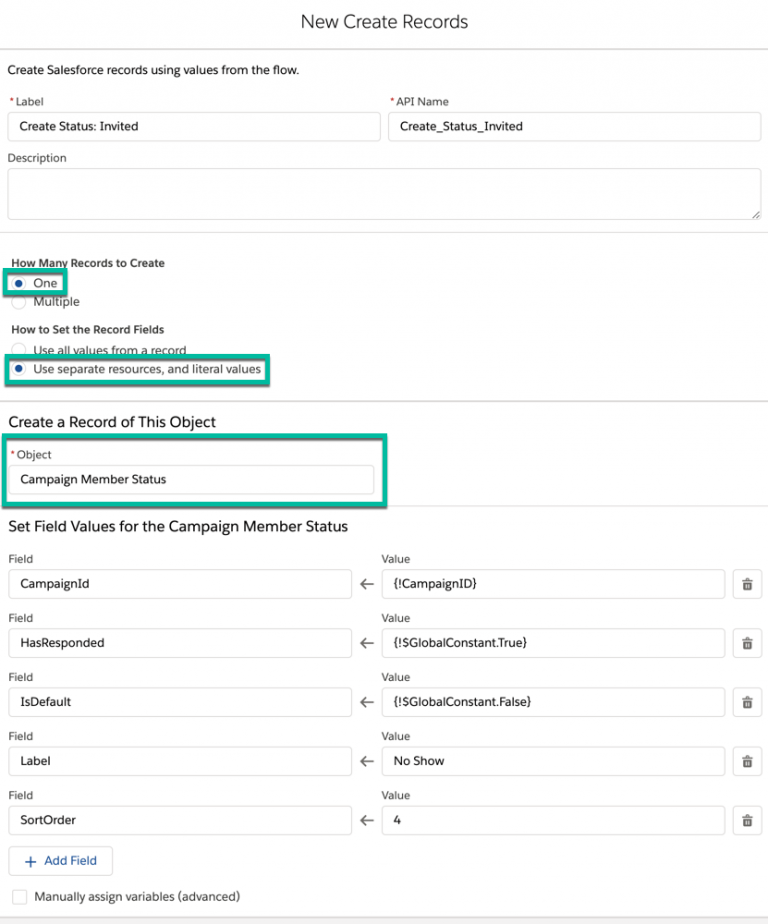768x924 pixels.
Task: Remove the Label field row with trash icon
Action: (747, 761)
